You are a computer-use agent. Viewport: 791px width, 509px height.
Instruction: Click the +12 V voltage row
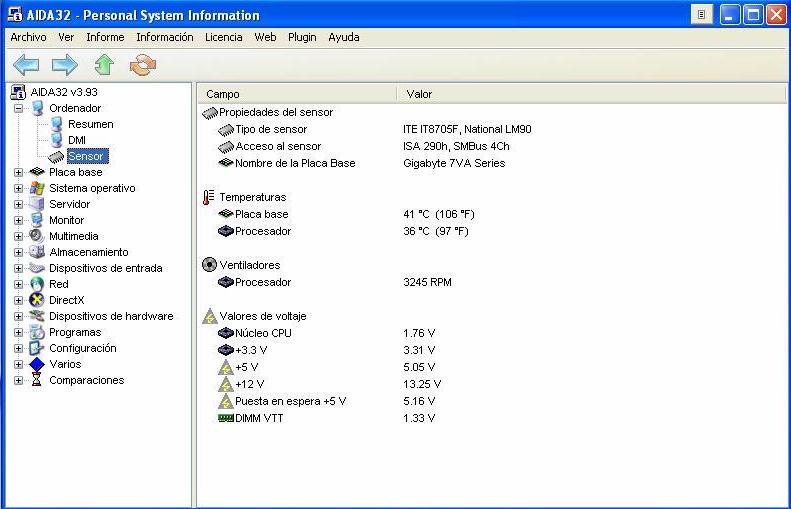(x=492, y=384)
